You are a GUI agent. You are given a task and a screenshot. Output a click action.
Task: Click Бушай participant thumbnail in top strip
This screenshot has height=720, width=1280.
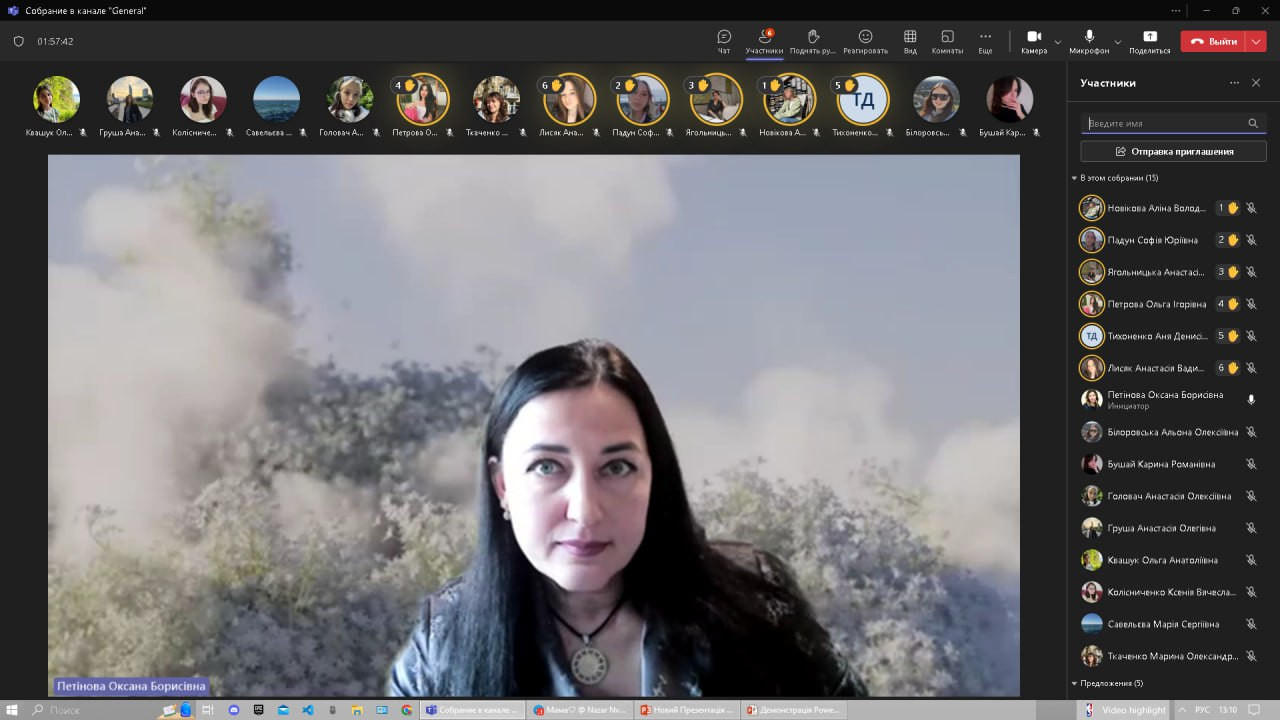[1010, 99]
